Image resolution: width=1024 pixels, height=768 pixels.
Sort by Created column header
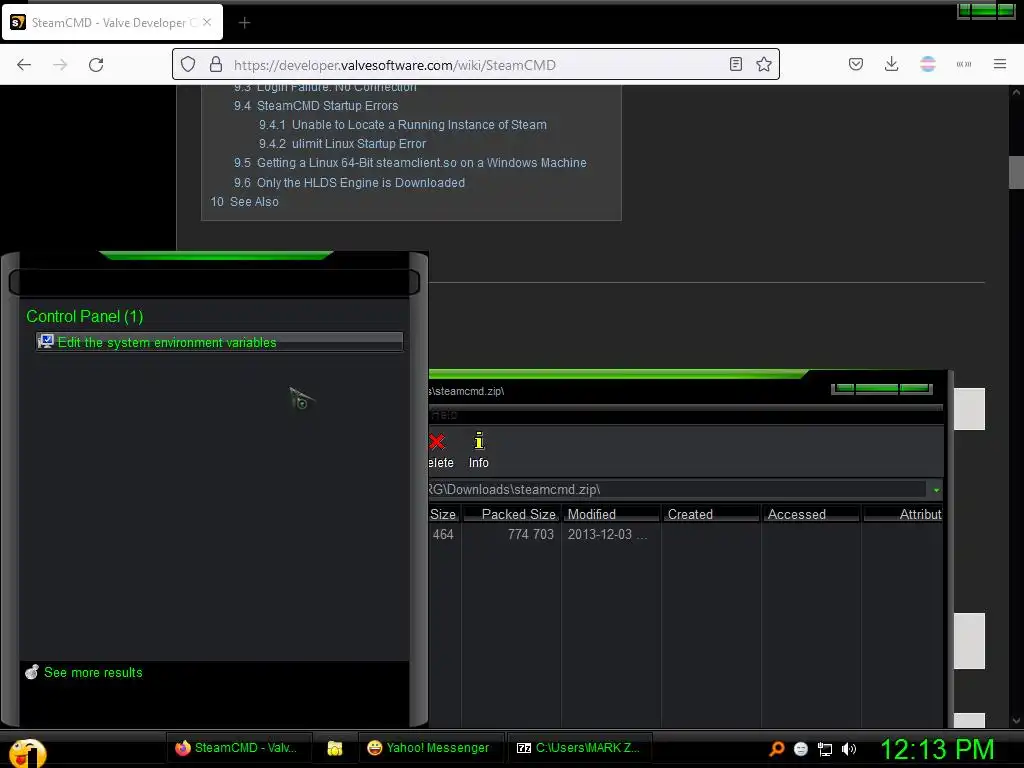click(x=711, y=515)
